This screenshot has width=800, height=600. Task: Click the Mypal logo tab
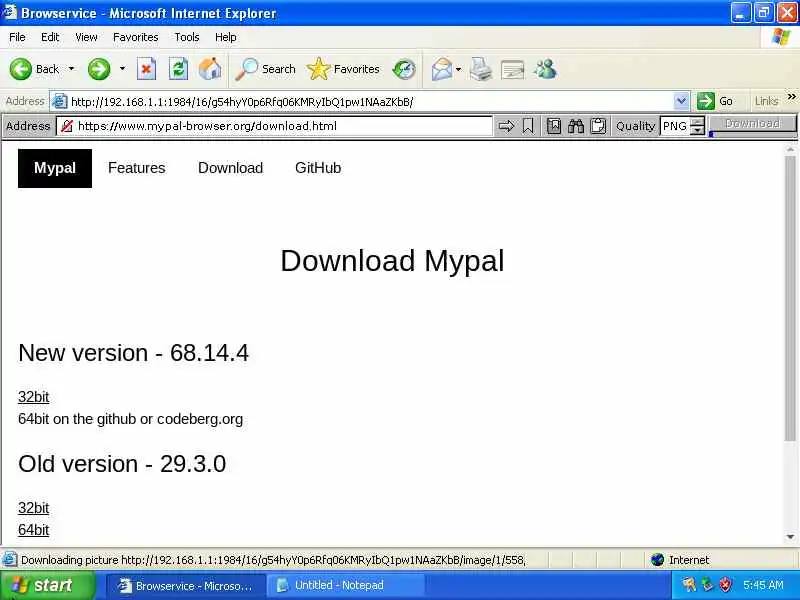(x=55, y=168)
